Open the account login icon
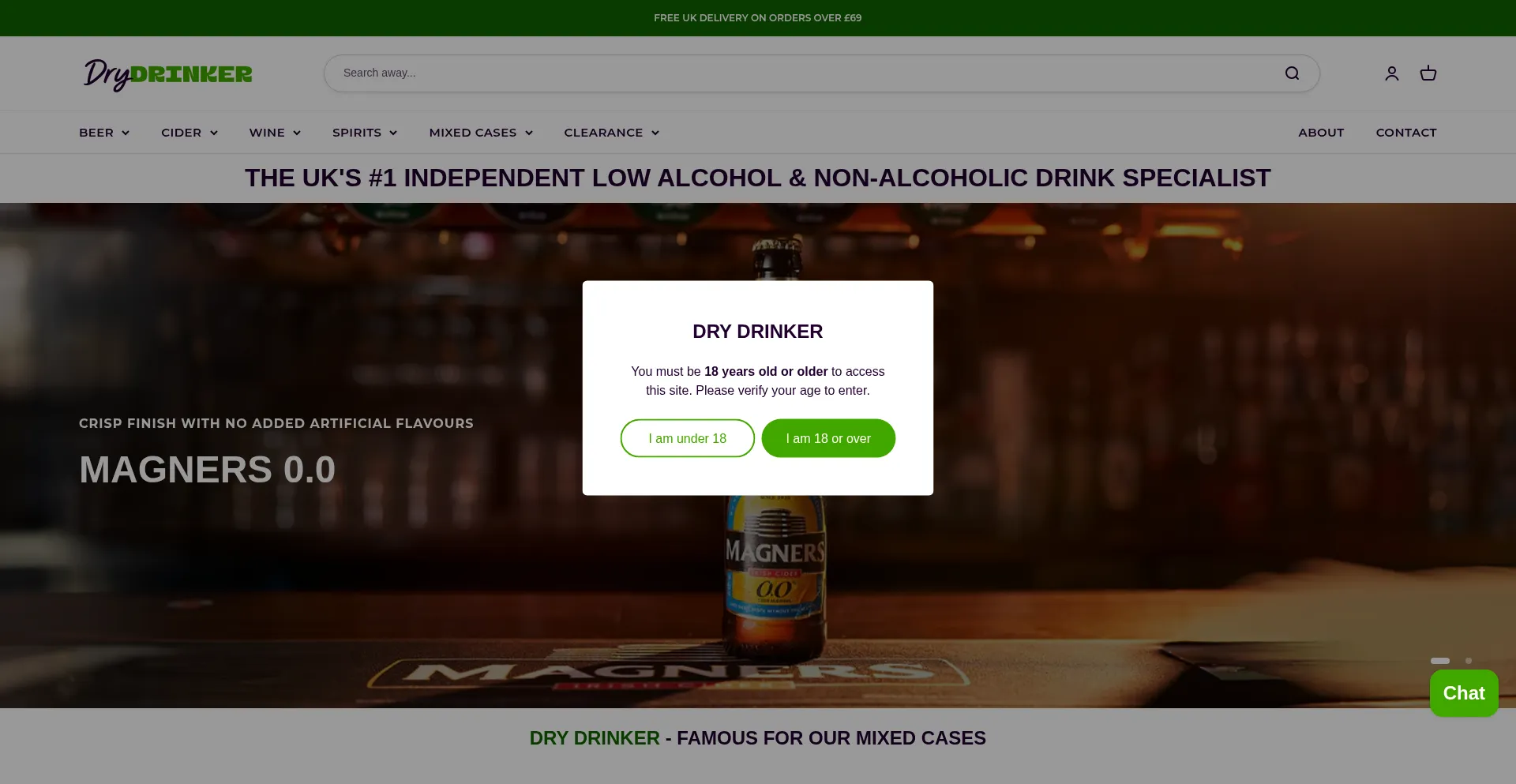This screenshot has height=784, width=1516. [x=1392, y=73]
